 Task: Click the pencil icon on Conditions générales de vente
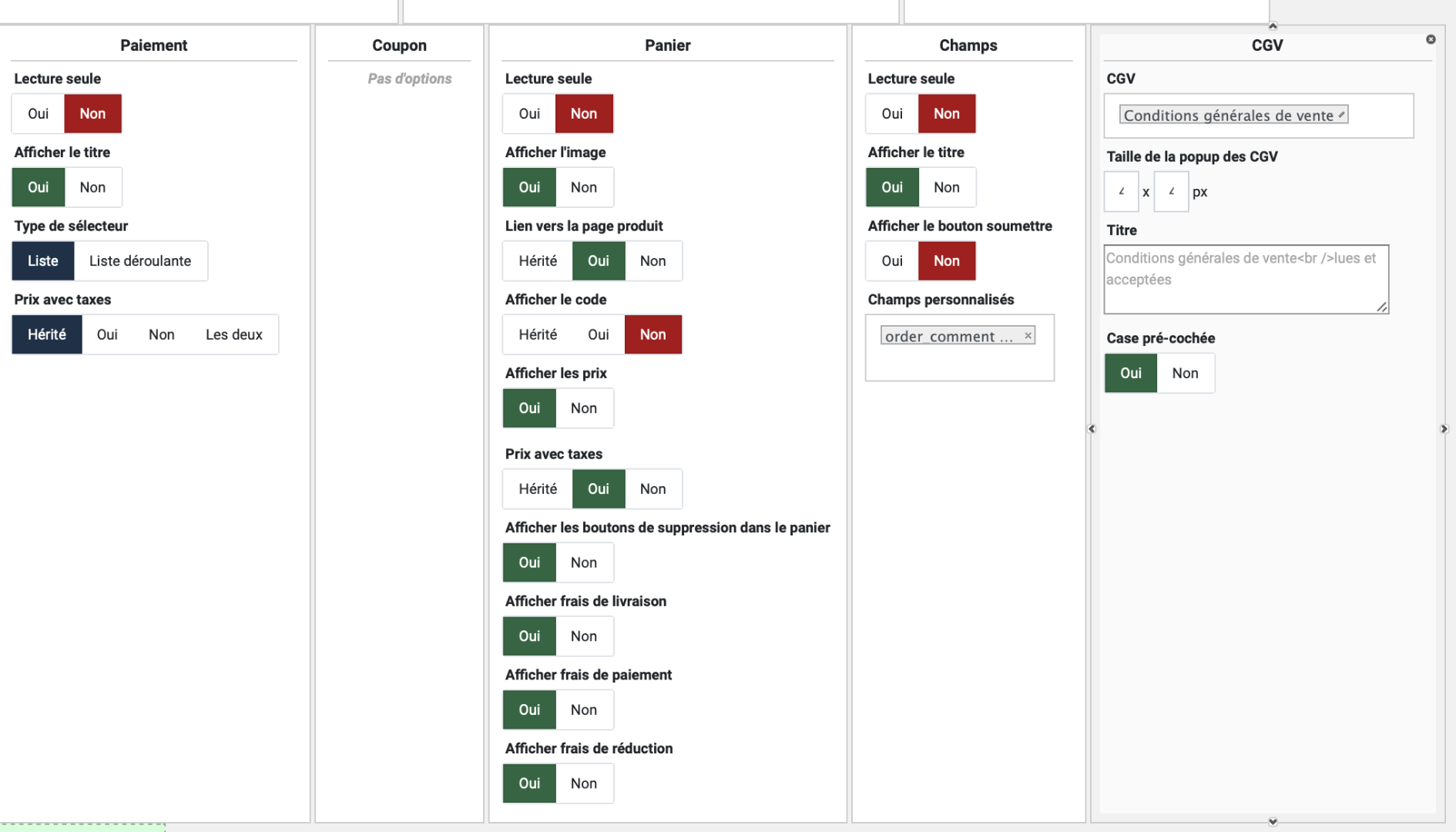tap(1341, 115)
